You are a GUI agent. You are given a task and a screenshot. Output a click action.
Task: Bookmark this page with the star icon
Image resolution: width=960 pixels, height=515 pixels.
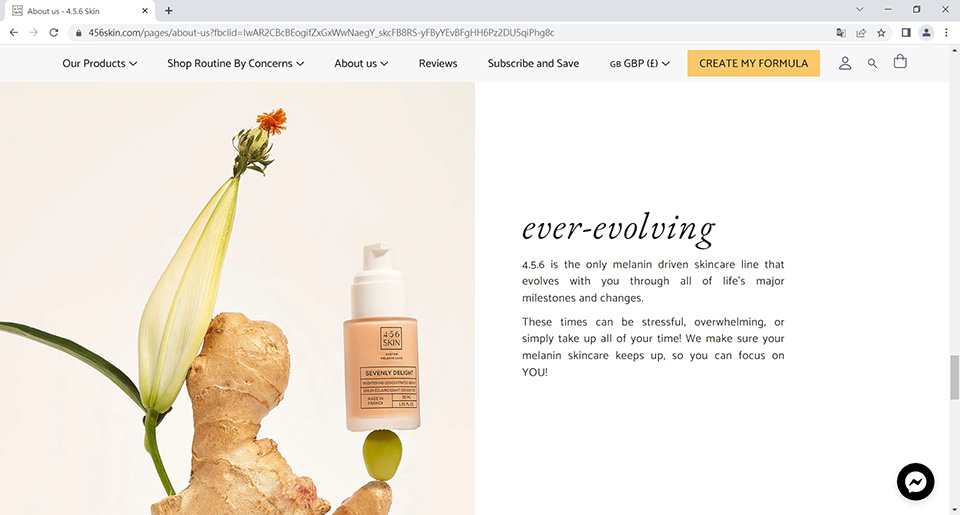(881, 33)
